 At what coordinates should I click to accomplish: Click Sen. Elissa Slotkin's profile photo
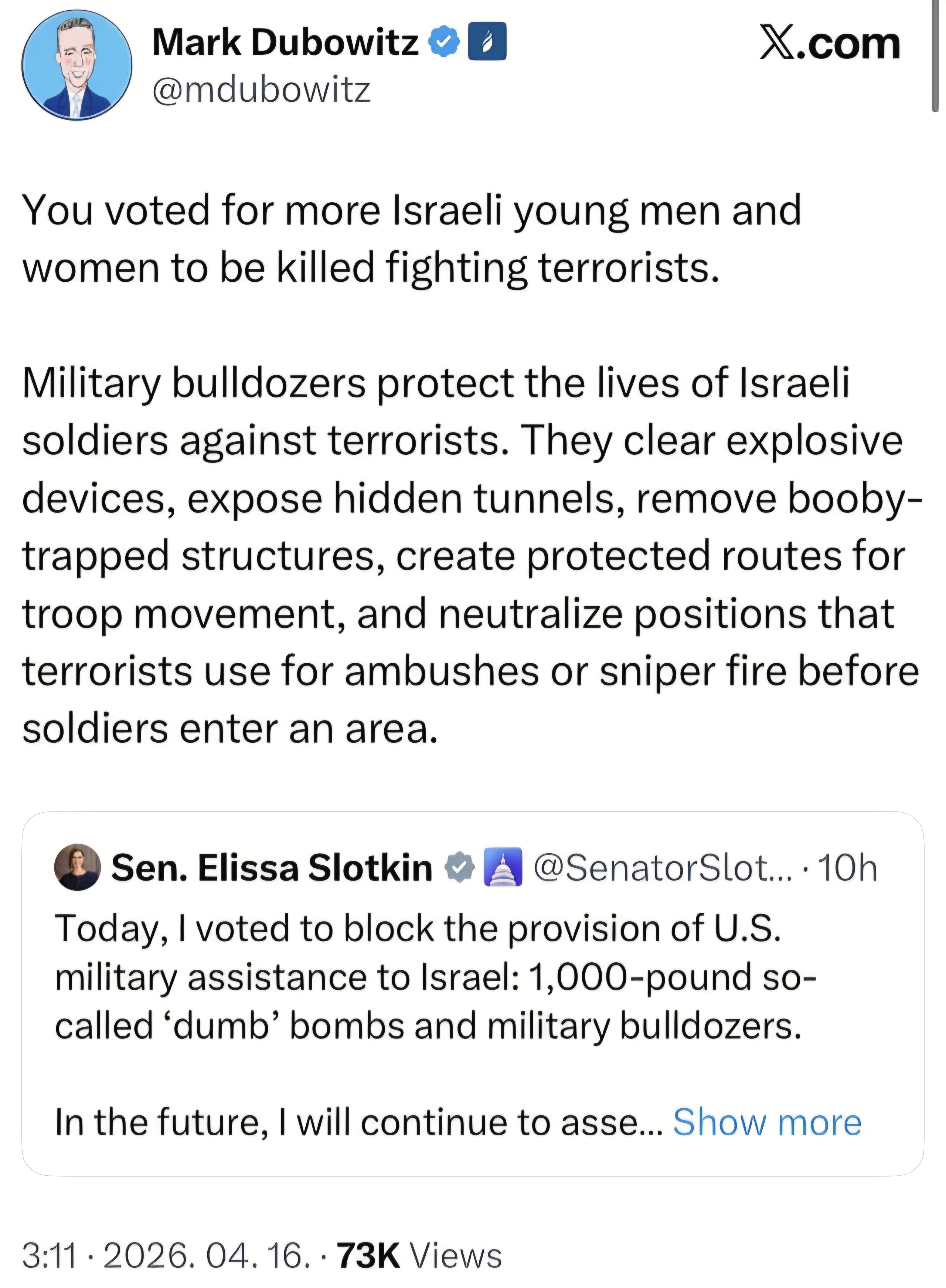77,867
